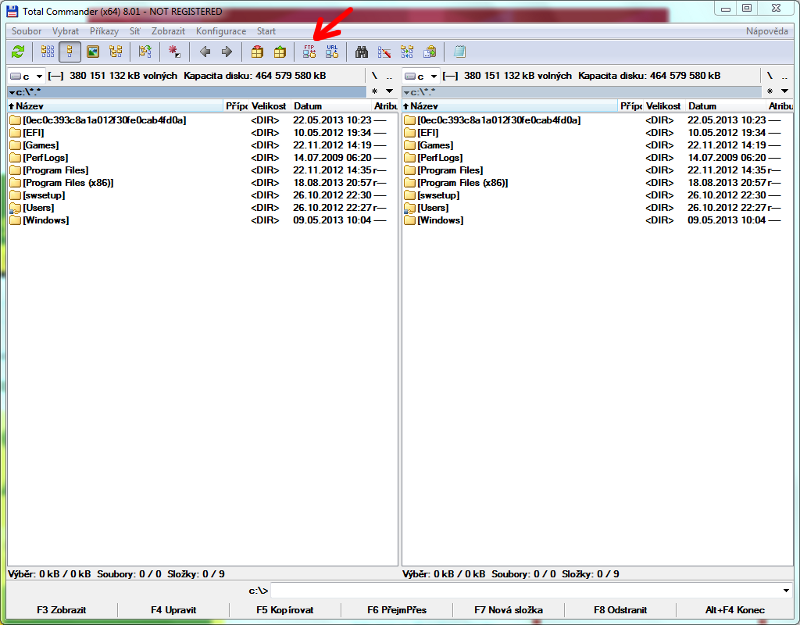Click F5 Kopírovat button
The width and height of the screenshot is (800, 625).
(x=285, y=610)
